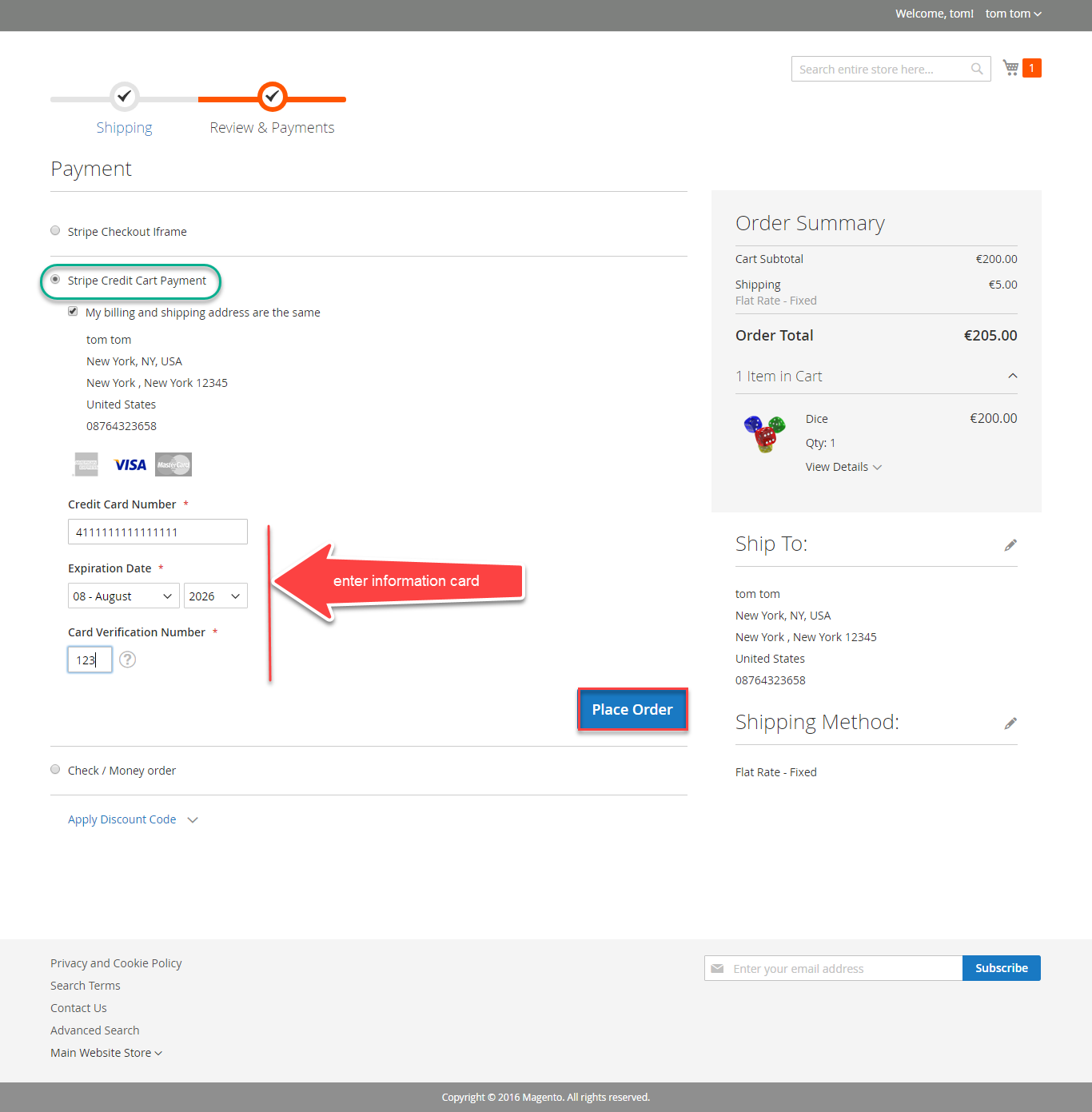Click the search magnifier icon
The width and height of the screenshot is (1092, 1112).
pos(977,70)
